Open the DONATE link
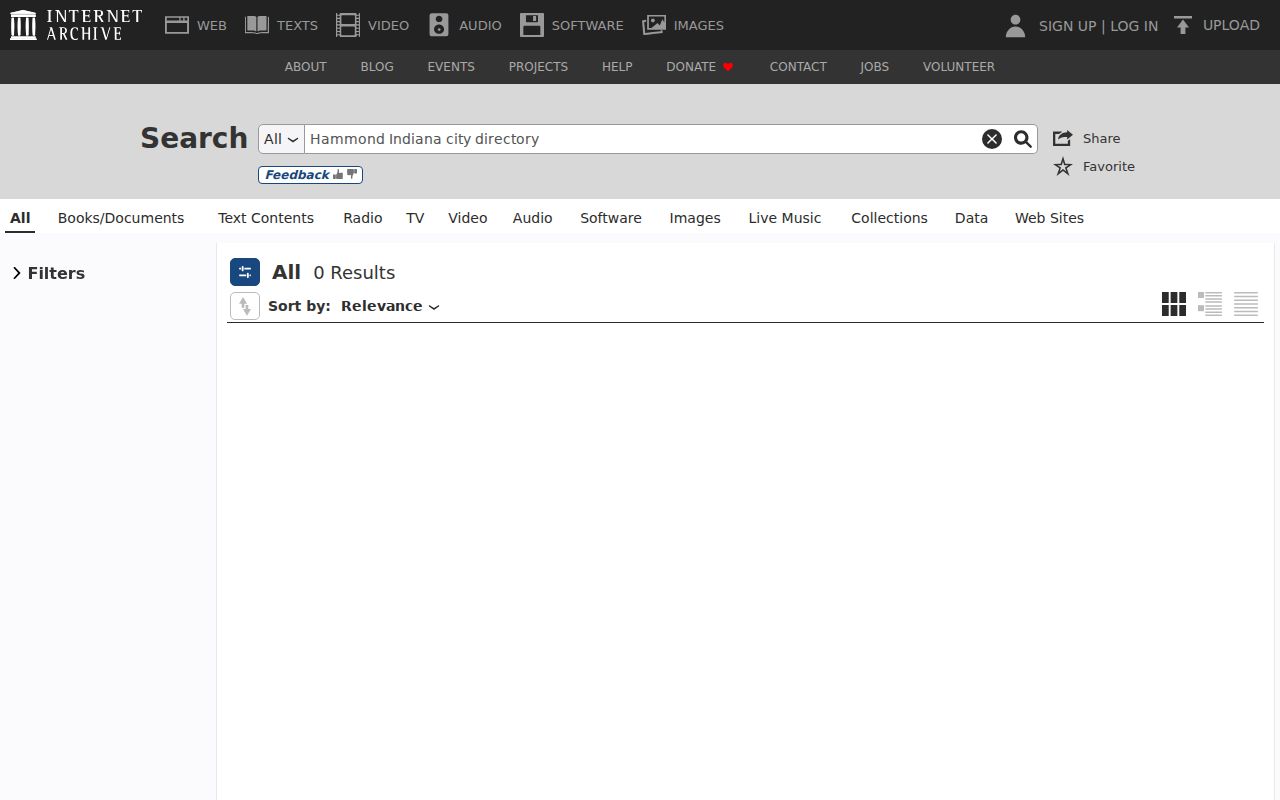 pos(699,67)
